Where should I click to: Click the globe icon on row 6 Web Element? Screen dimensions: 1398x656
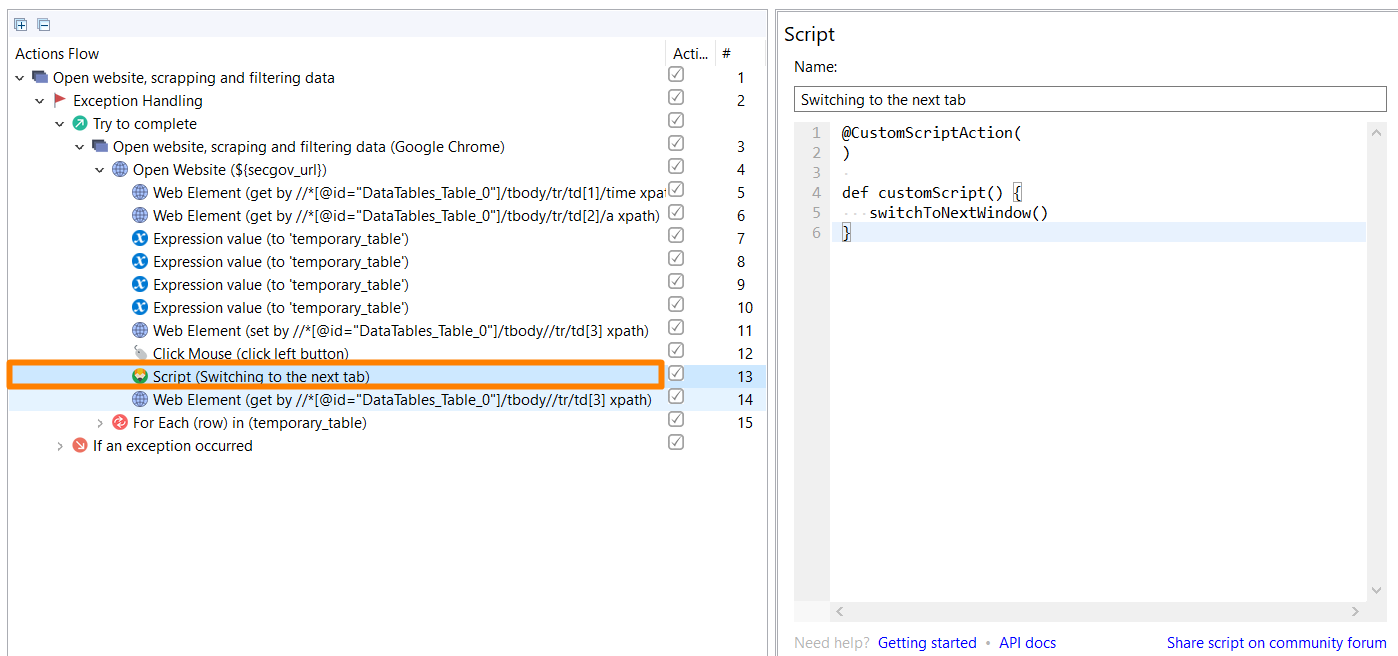point(140,215)
